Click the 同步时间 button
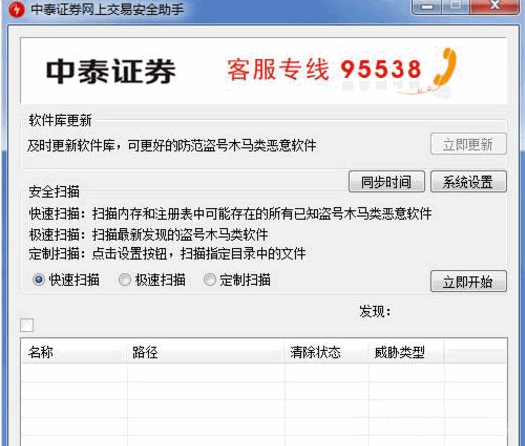Image resolution: width=525 pixels, height=446 pixels. coord(387,182)
